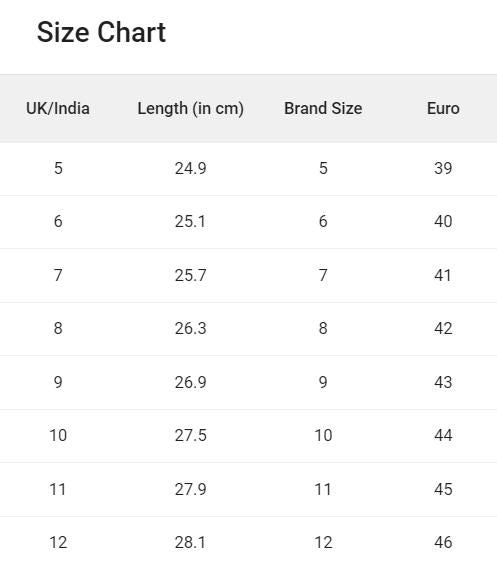497x579 pixels.
Task: Select Euro size 46 cell
Action: point(443,542)
